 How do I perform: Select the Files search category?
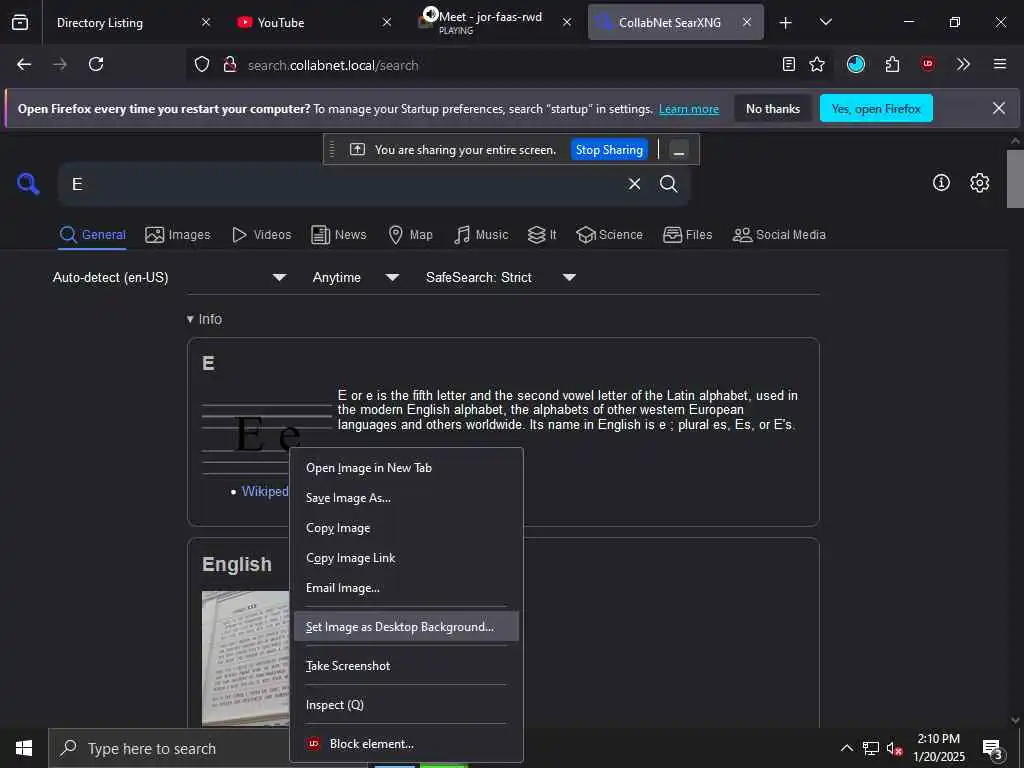[x=687, y=235]
